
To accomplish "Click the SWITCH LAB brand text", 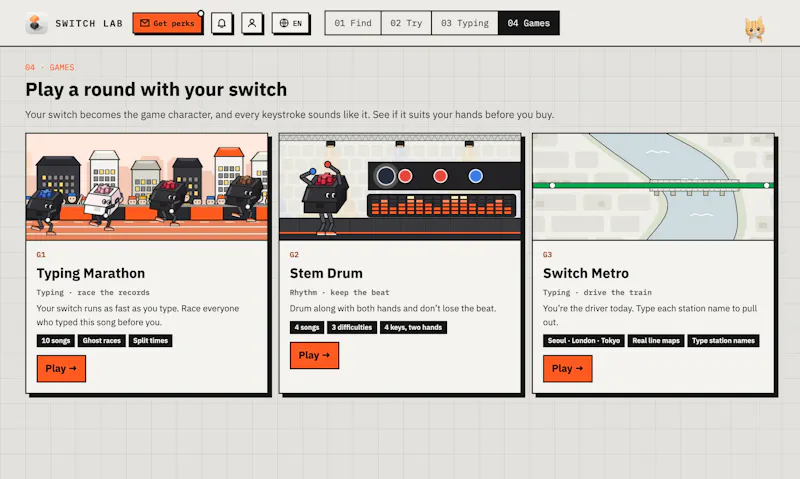I will pos(89,23).
